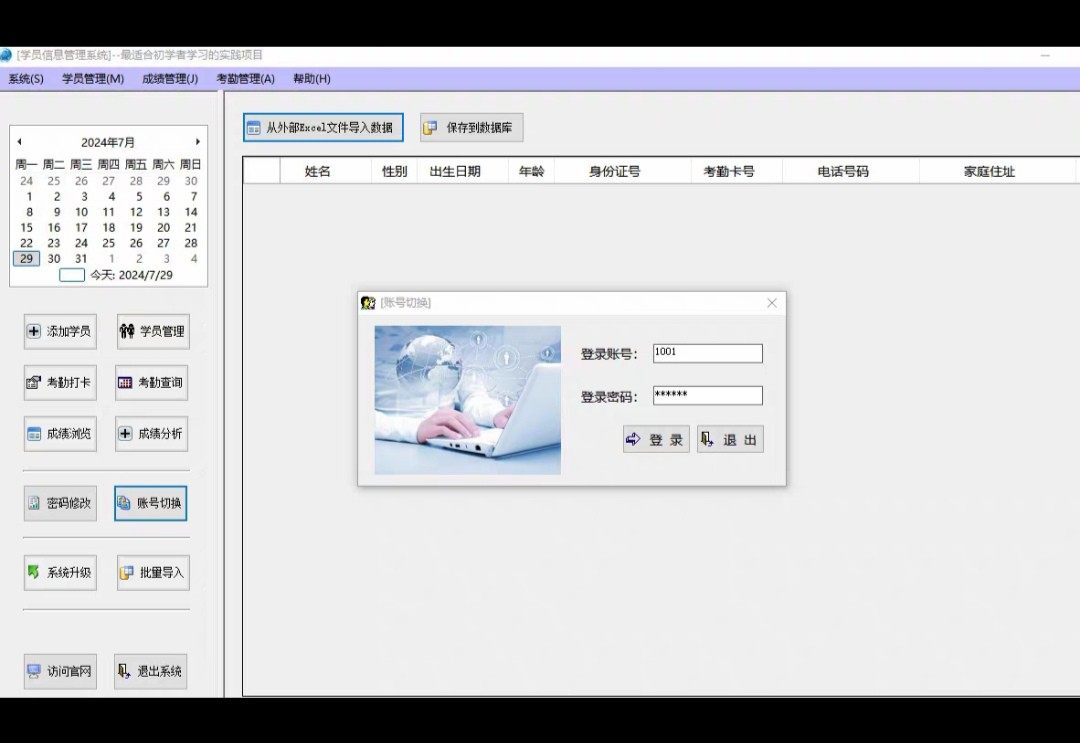This screenshot has width=1080, height=743.
Task: Open 考勤查询 attendance query
Action: (x=151, y=382)
